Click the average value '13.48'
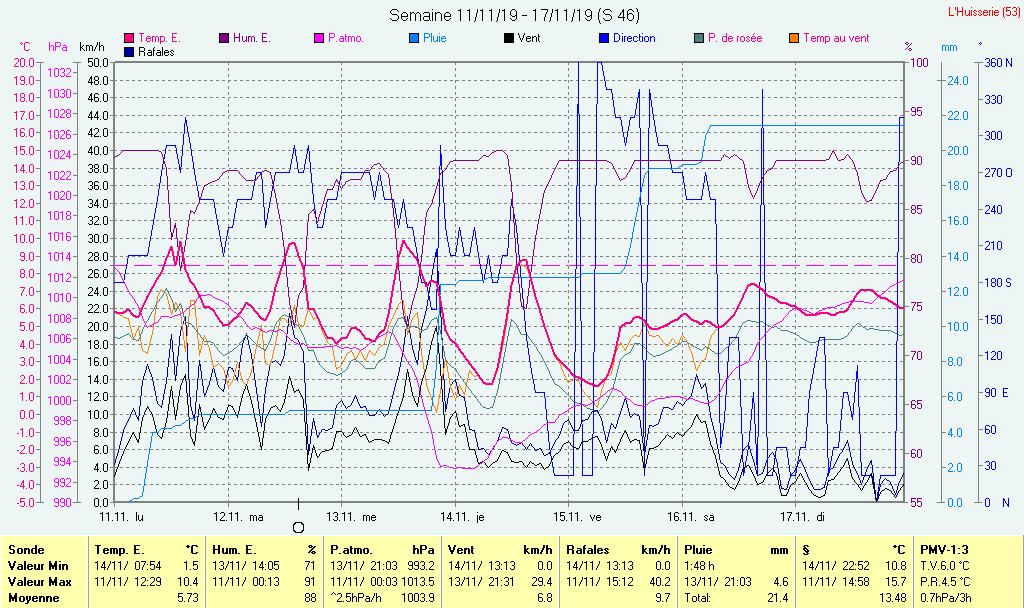The height and width of the screenshot is (608, 1024). click(893, 598)
